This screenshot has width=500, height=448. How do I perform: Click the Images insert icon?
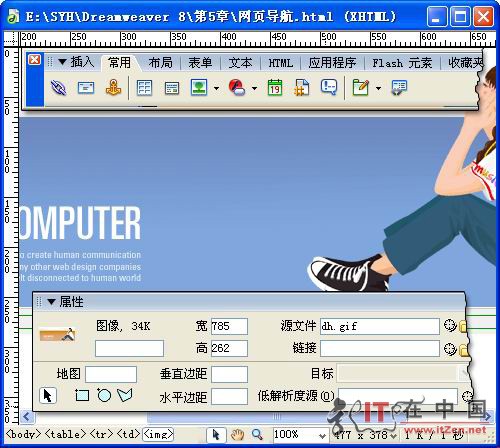(199, 88)
